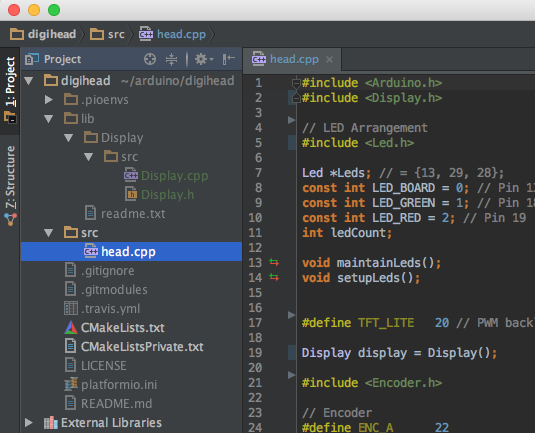Click the .pioenvs folder icon
Screen dimensions: 535x433
point(71,99)
